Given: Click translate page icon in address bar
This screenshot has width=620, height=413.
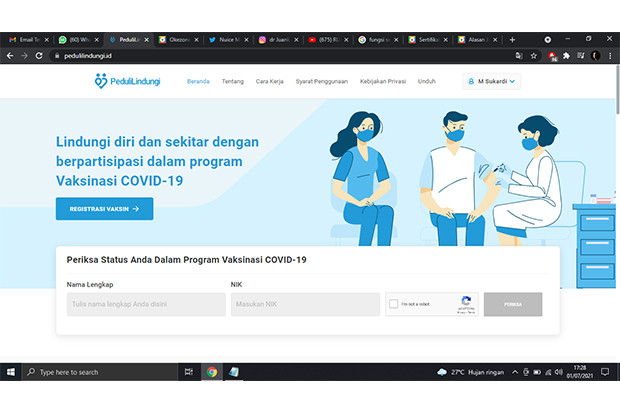Looking at the screenshot, I should [519, 56].
